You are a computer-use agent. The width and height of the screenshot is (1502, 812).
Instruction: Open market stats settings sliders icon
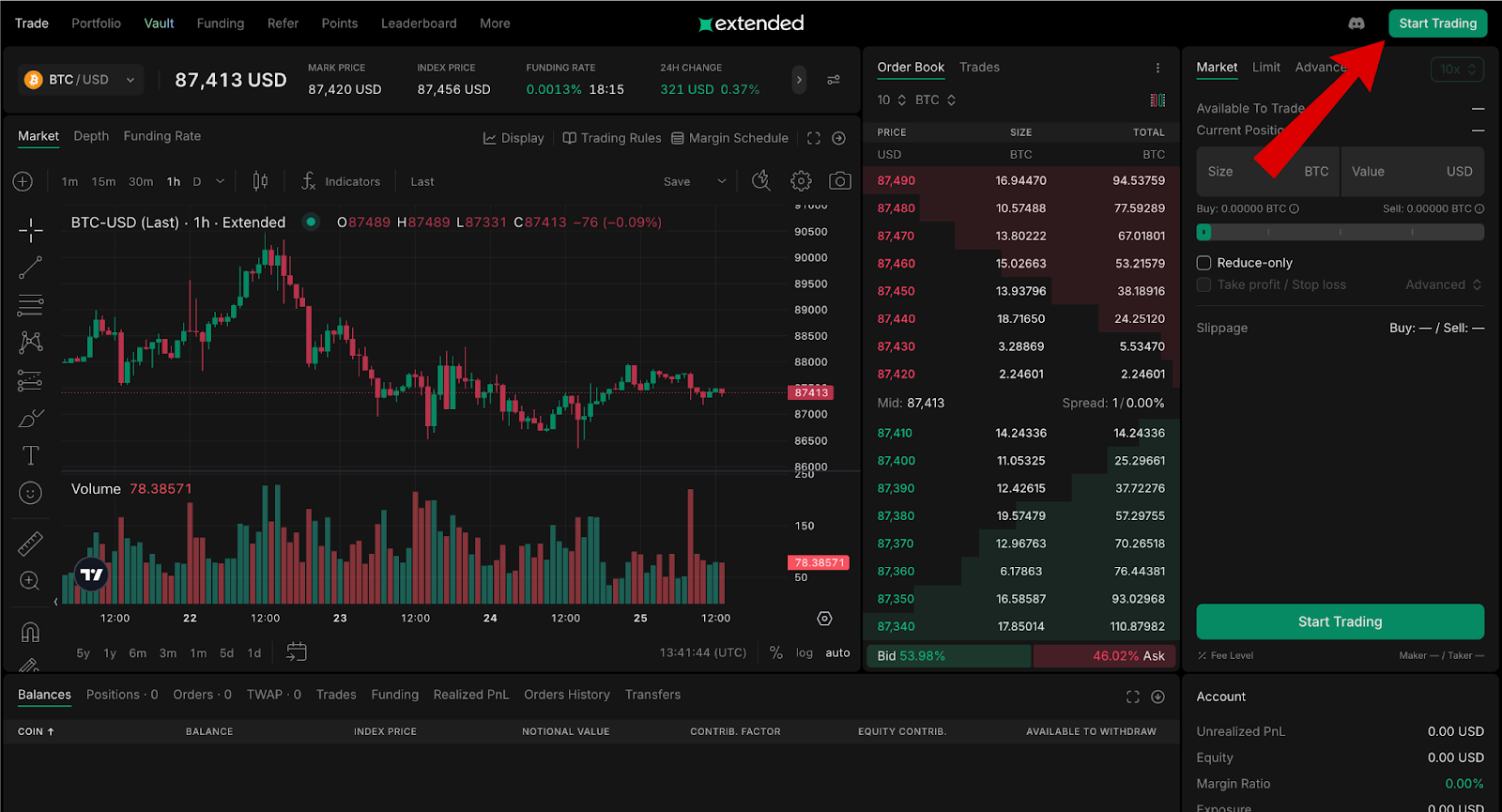pos(834,80)
